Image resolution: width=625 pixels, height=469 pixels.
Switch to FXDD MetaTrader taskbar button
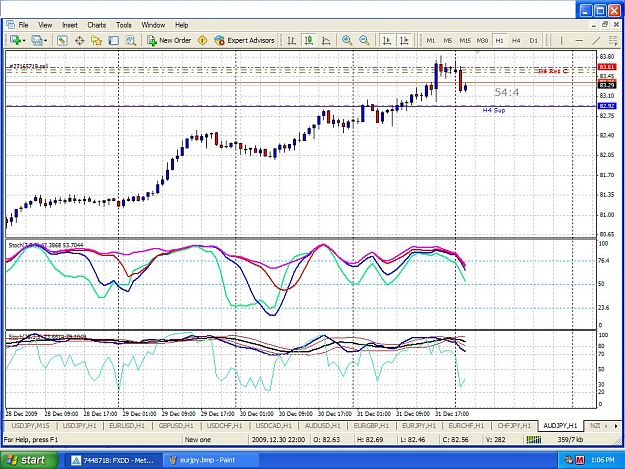(x=113, y=460)
